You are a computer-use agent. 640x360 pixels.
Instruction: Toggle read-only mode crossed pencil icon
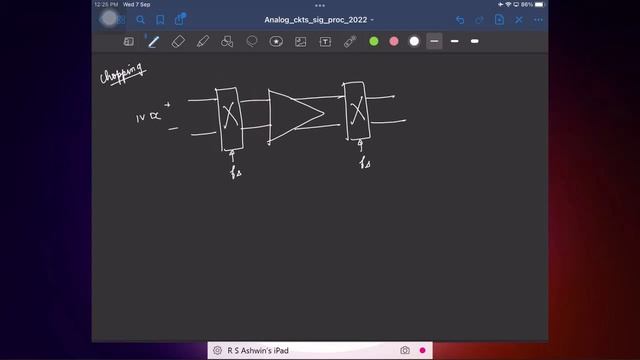click(518, 20)
